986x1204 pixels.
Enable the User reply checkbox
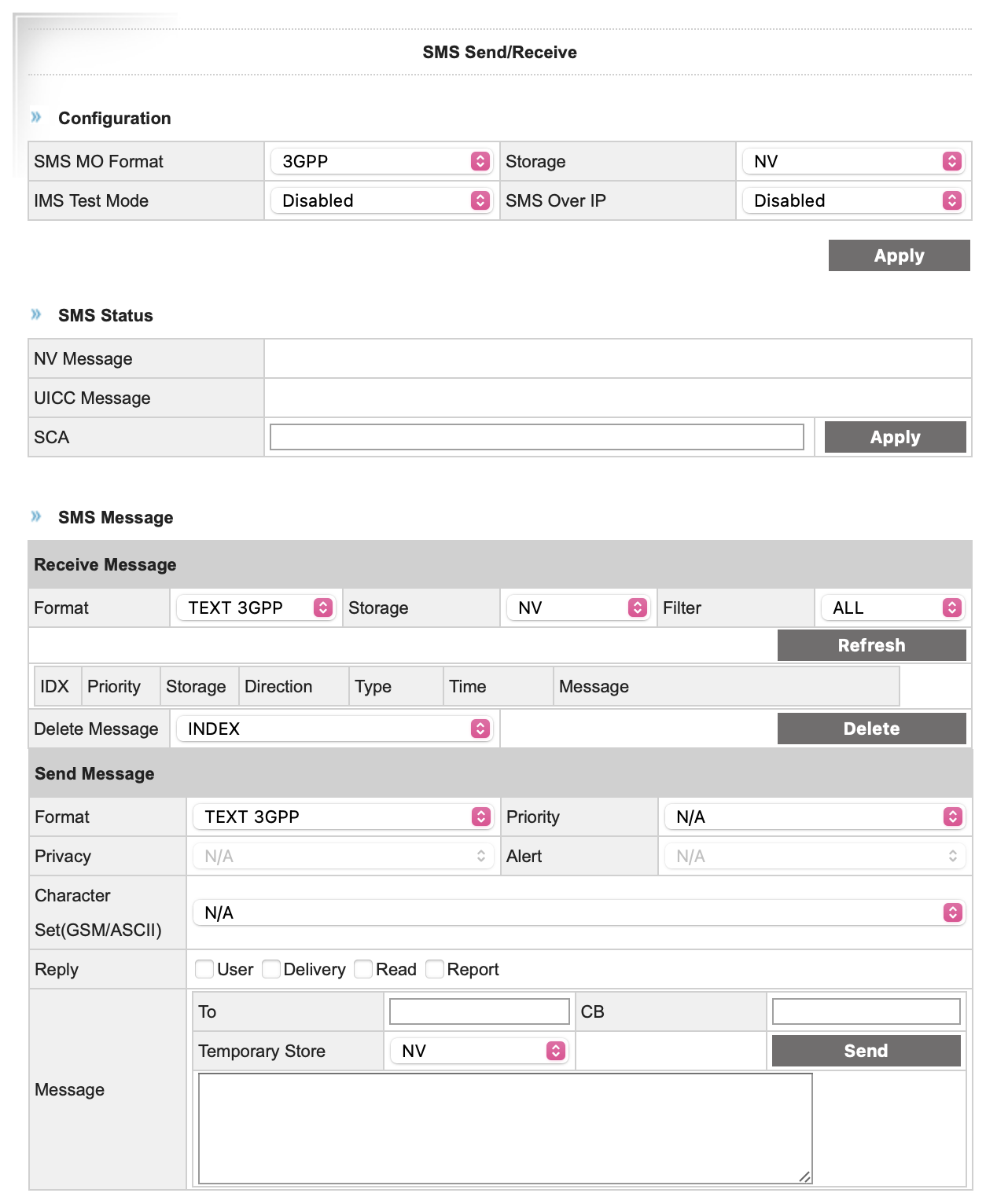(204, 969)
